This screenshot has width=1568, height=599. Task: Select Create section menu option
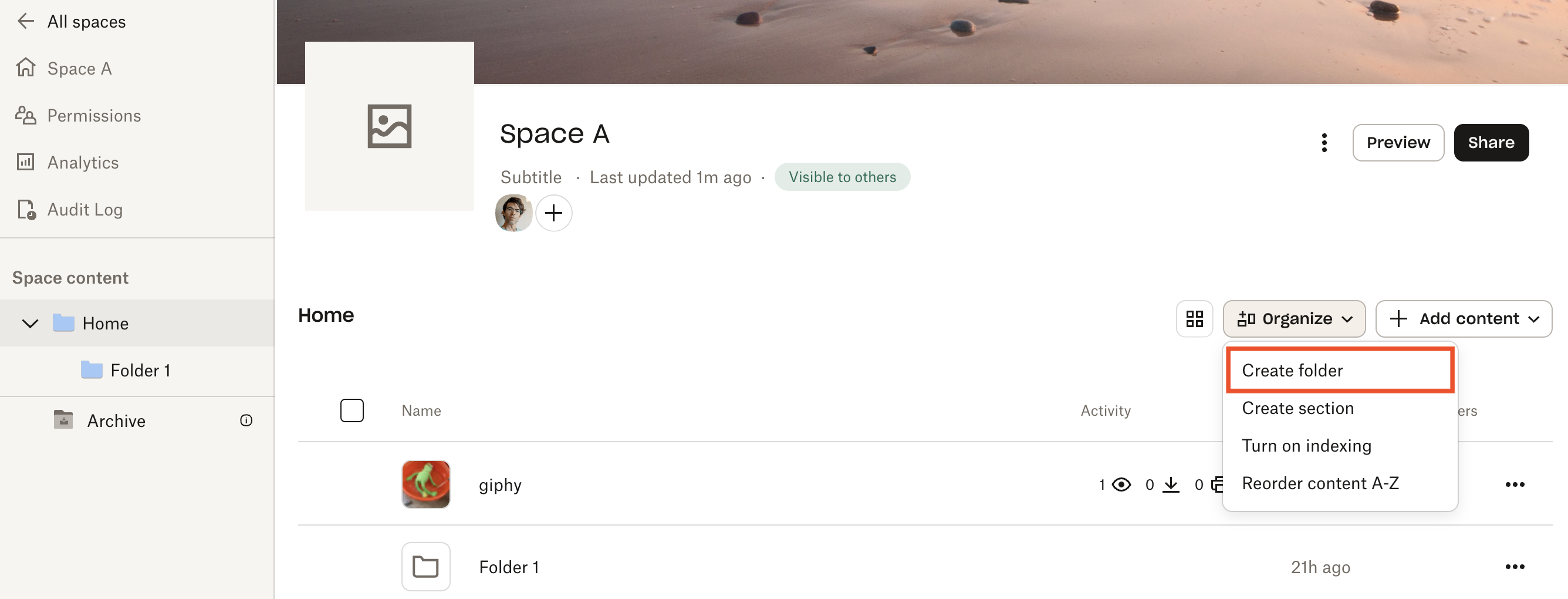coord(1297,408)
